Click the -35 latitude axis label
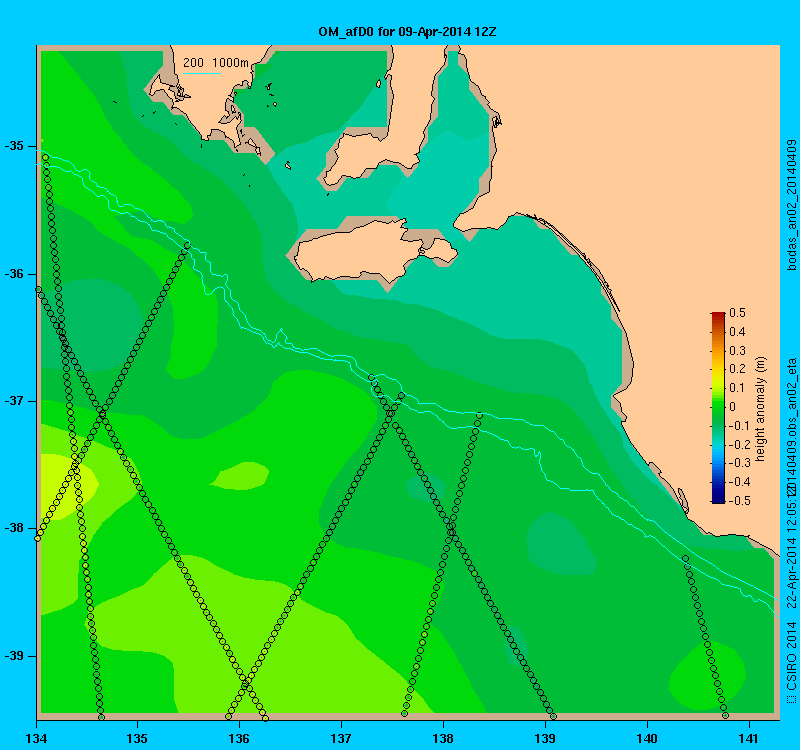Image resolution: width=800 pixels, height=750 pixels. (14, 146)
